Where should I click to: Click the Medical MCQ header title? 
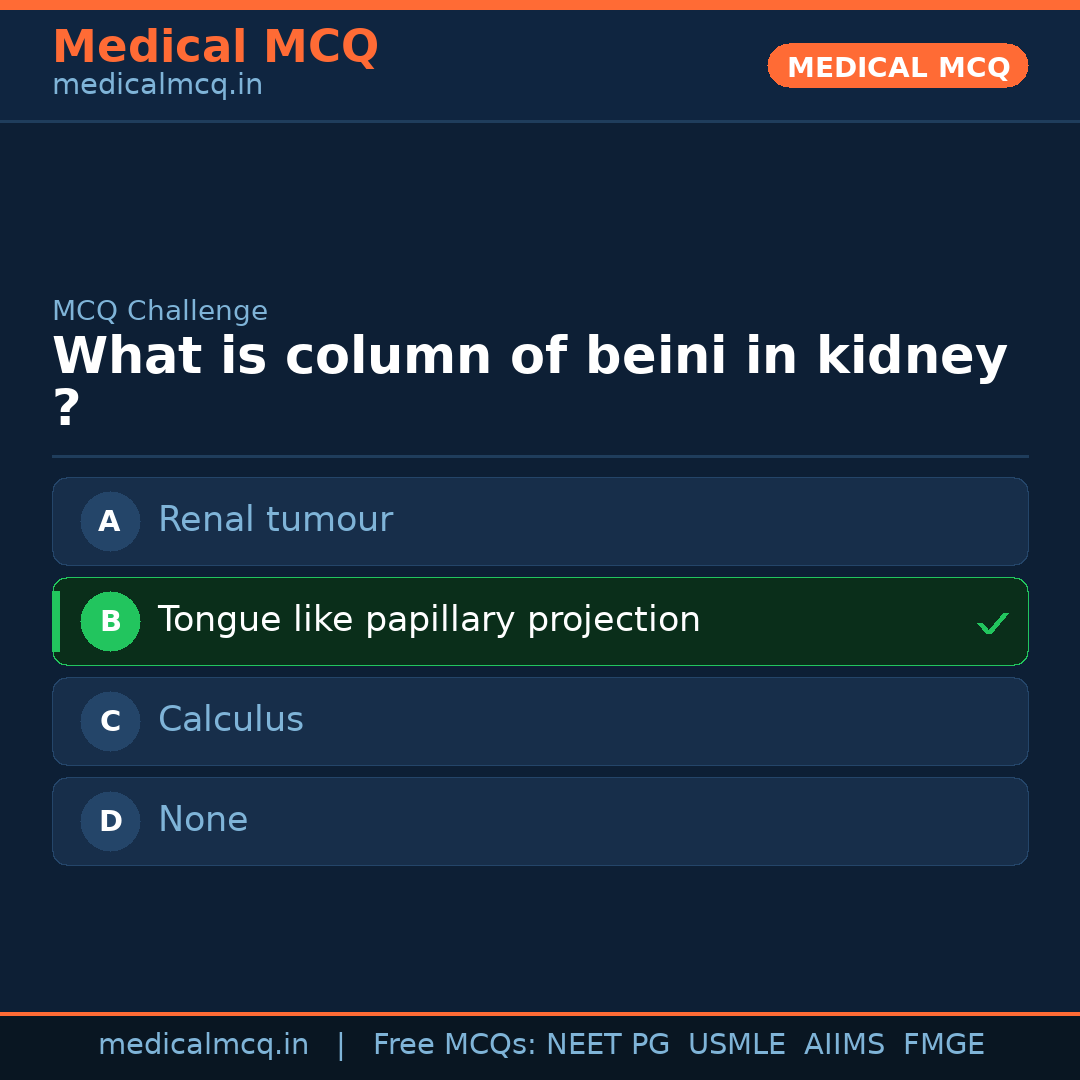pyautogui.click(x=215, y=47)
